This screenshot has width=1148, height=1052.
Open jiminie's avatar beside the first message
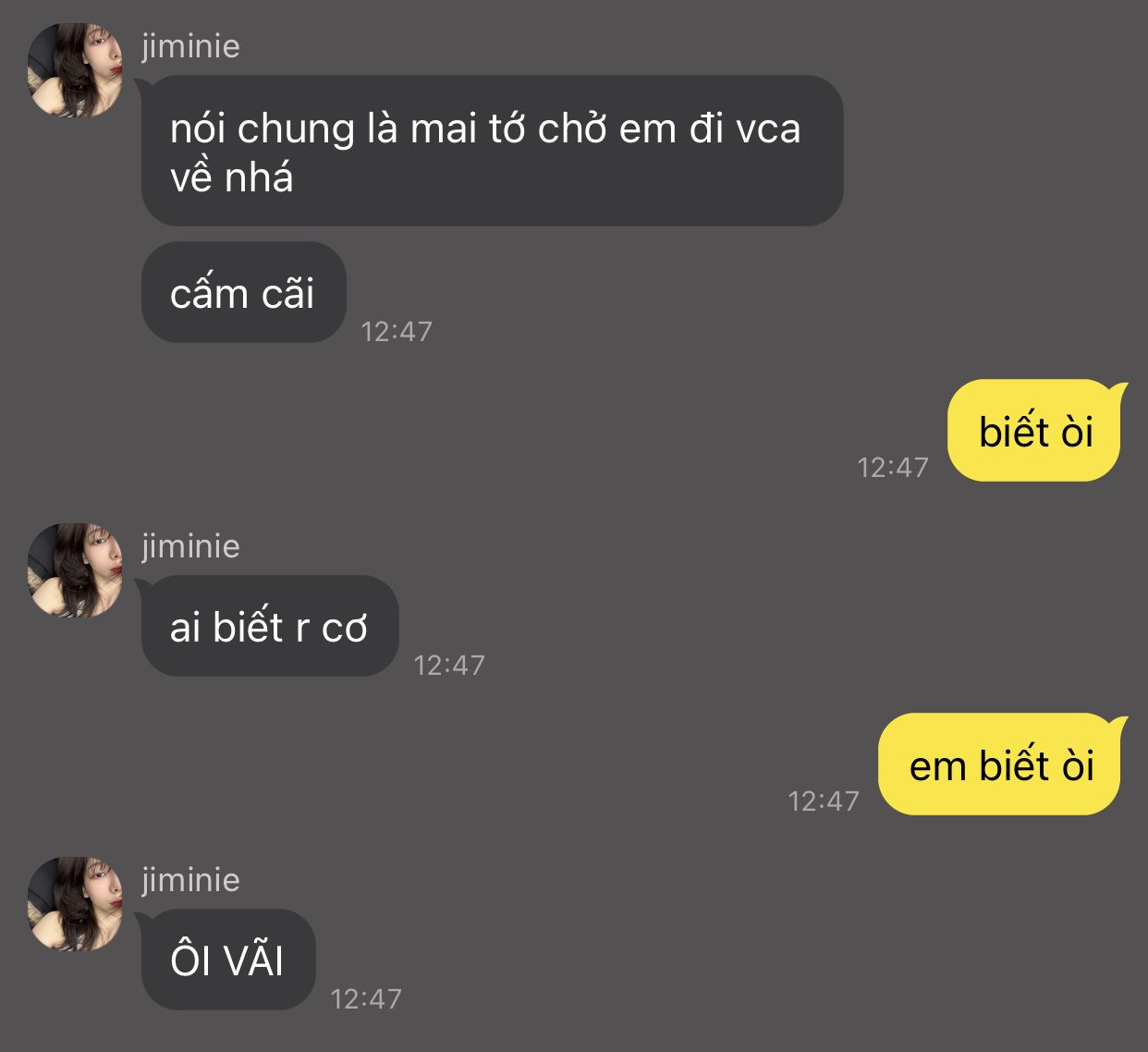[74, 70]
